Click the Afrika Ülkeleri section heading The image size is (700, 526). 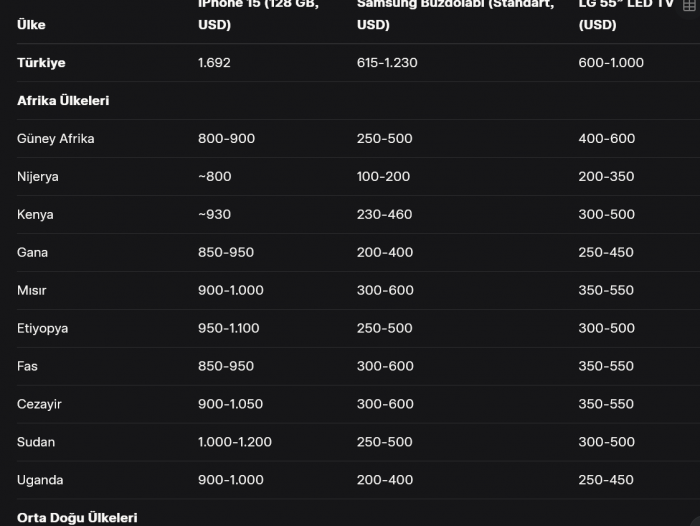pos(63,100)
